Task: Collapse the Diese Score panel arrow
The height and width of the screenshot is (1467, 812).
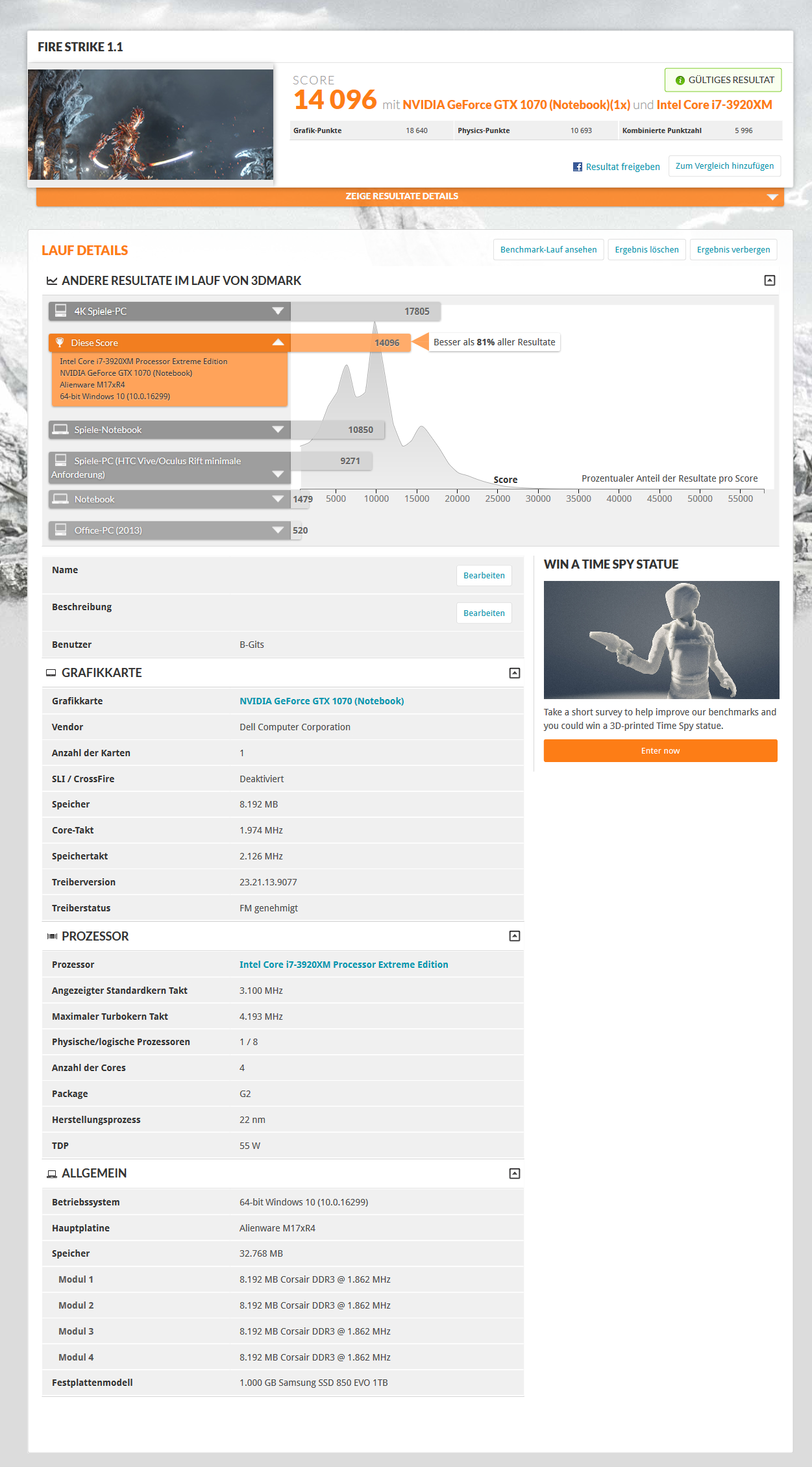Action: [x=278, y=342]
